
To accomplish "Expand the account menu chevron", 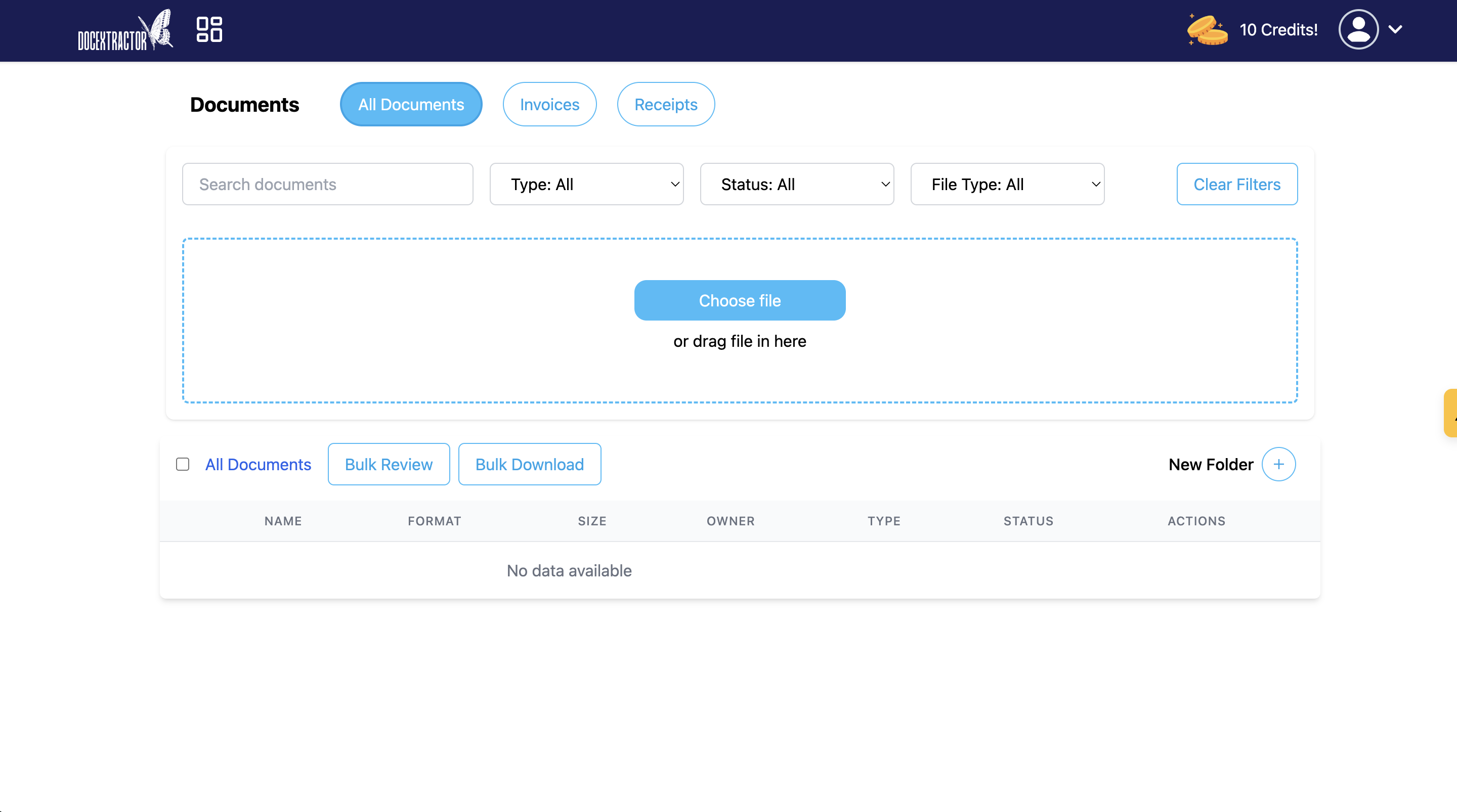I will tap(1395, 29).
